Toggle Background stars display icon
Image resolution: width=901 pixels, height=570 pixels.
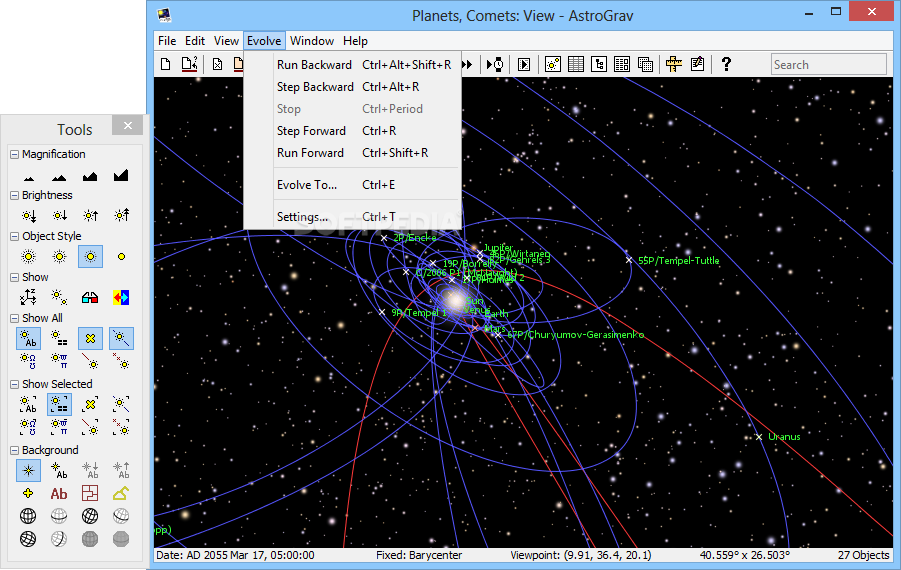tap(28, 471)
